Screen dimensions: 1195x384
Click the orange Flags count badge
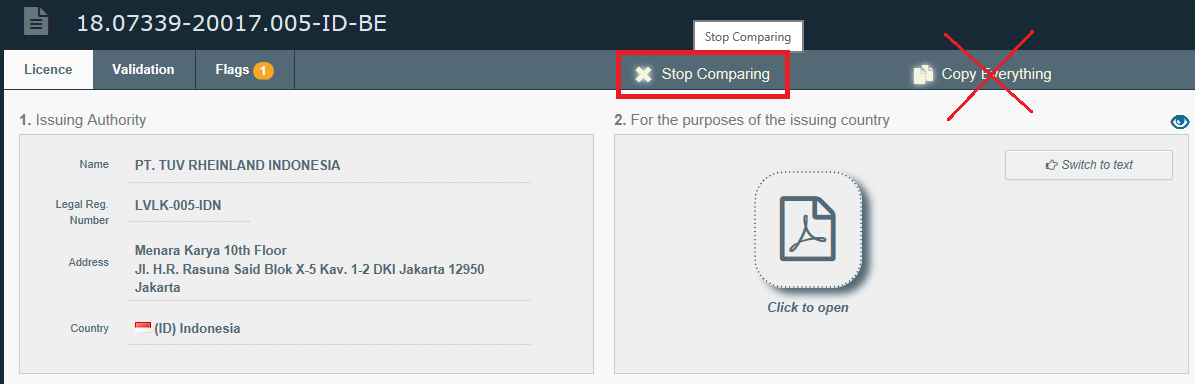(x=263, y=71)
